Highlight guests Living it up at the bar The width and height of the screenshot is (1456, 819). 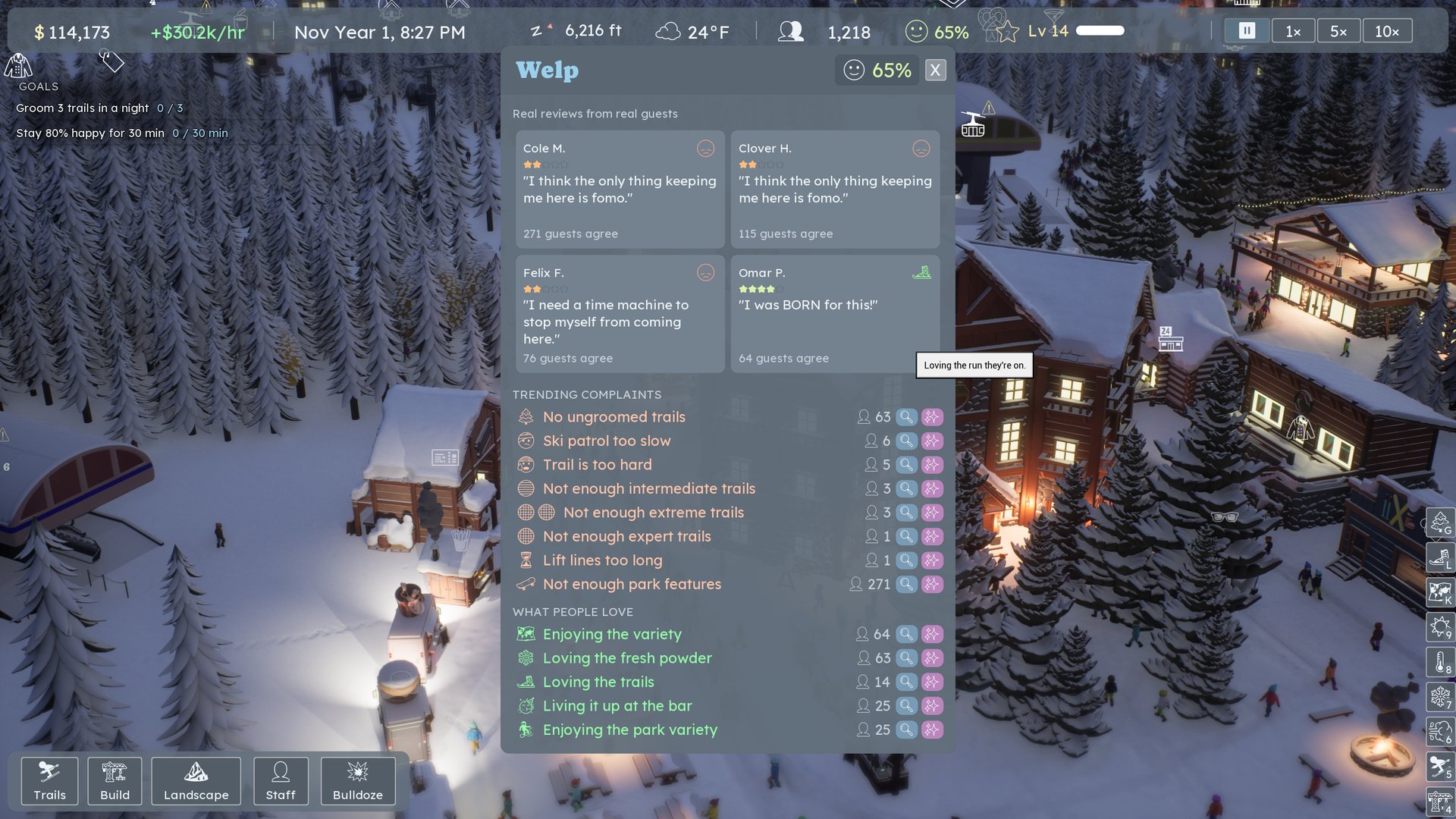point(932,705)
